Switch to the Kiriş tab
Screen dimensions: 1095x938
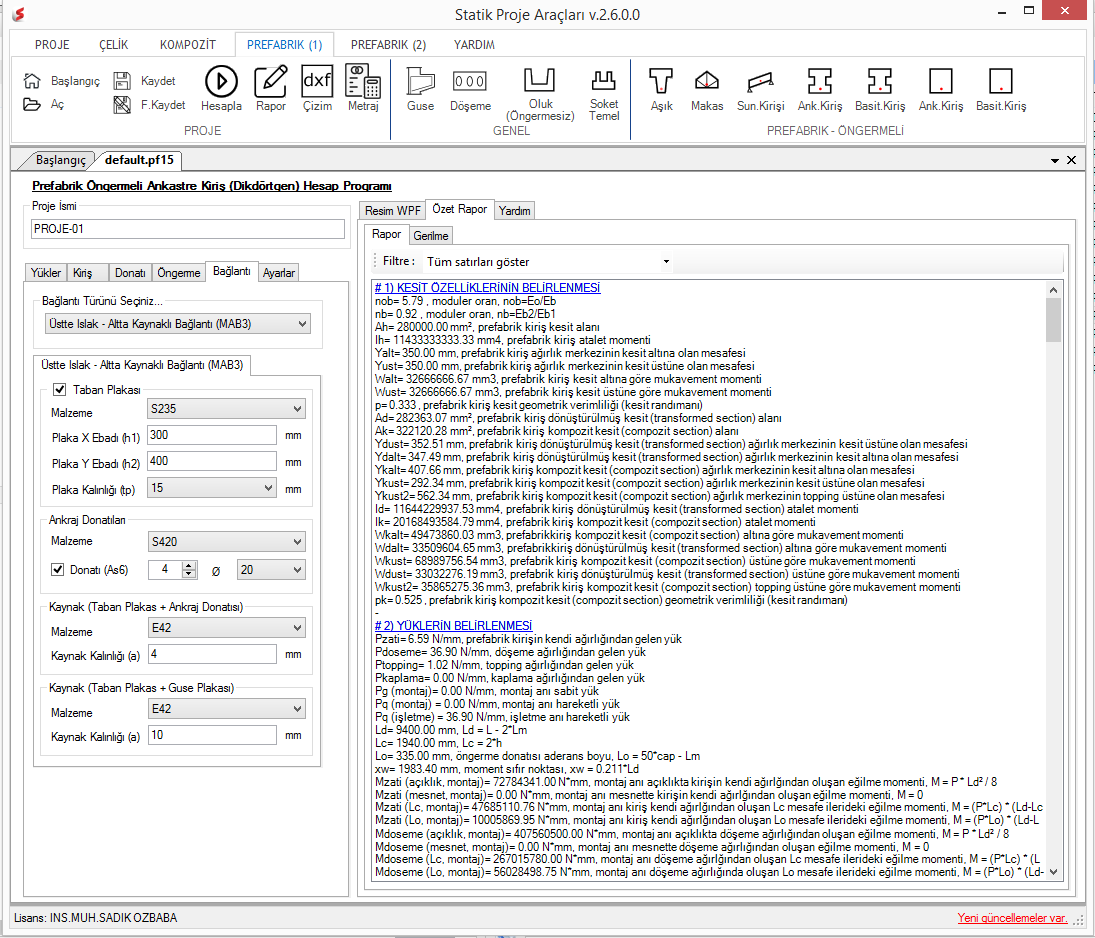tap(88, 272)
